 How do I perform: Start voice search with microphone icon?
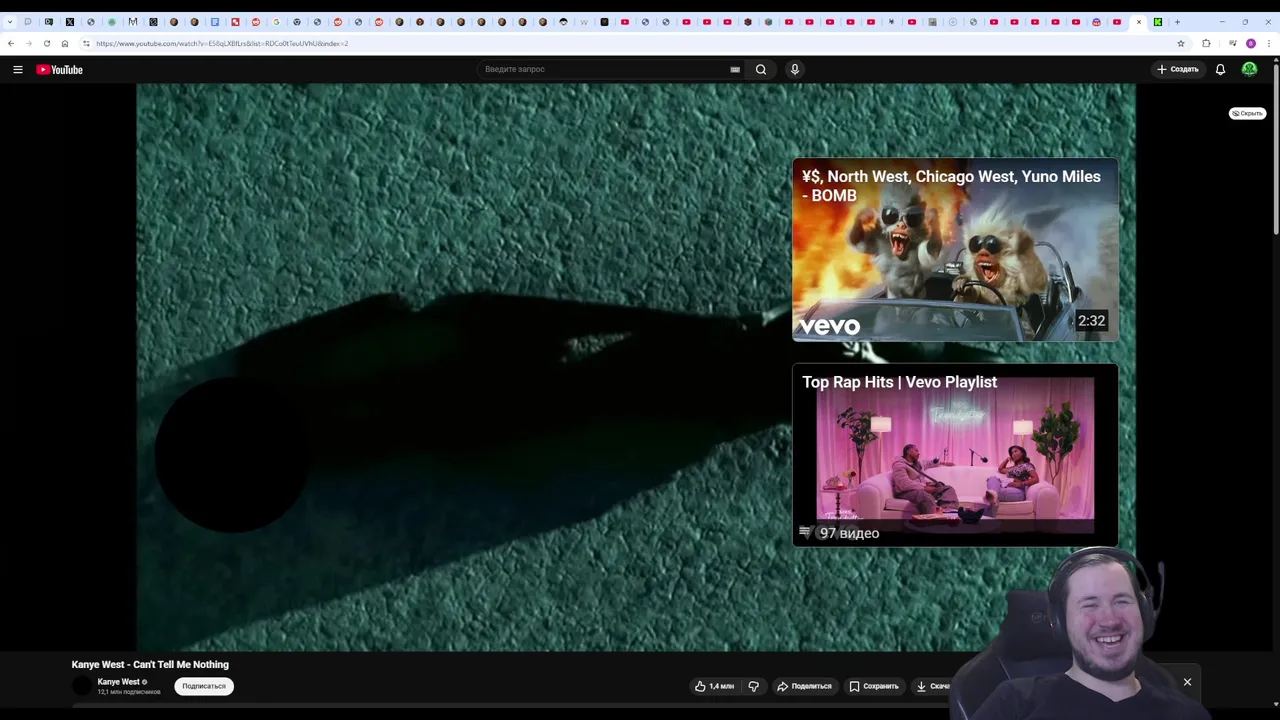(x=795, y=69)
